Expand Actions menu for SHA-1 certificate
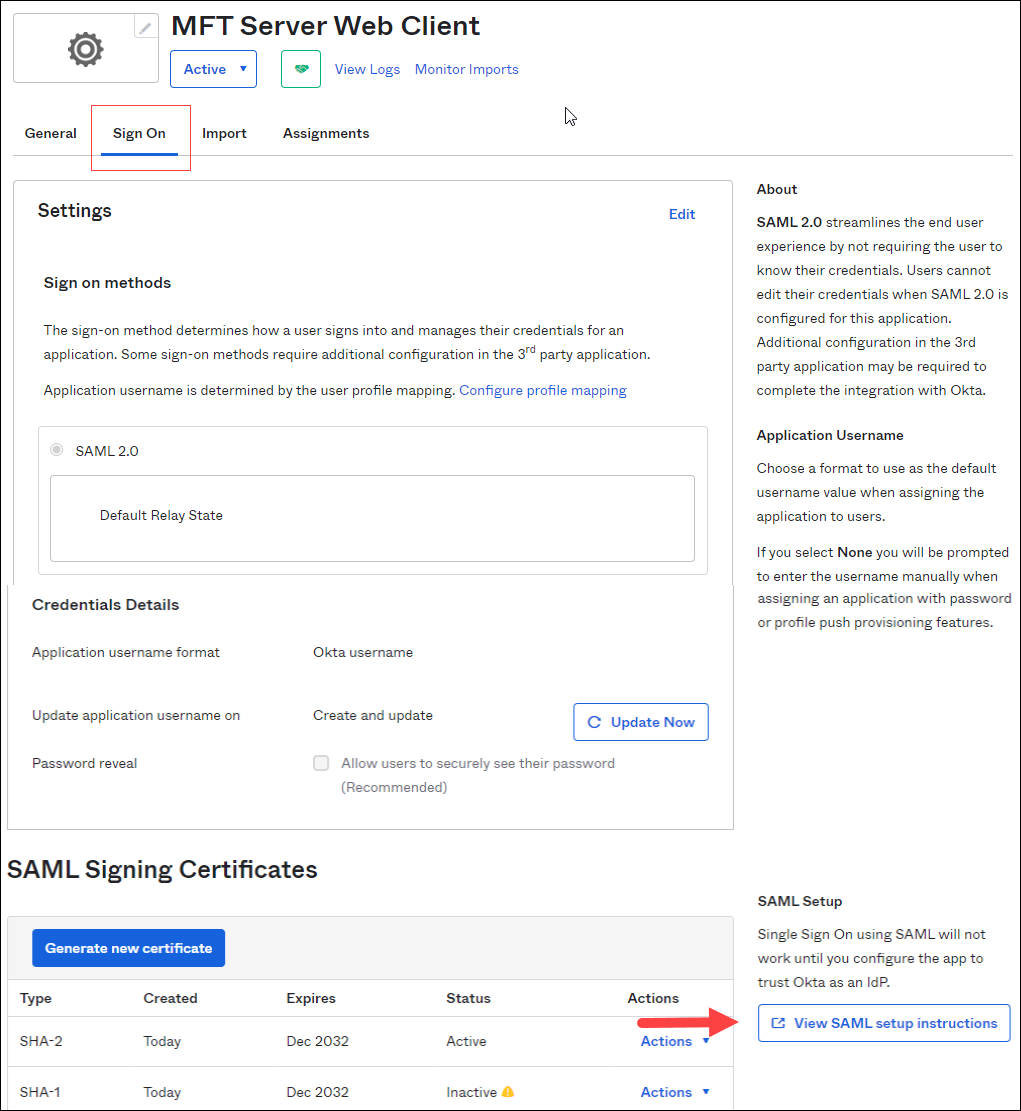1021x1111 pixels. [675, 1092]
